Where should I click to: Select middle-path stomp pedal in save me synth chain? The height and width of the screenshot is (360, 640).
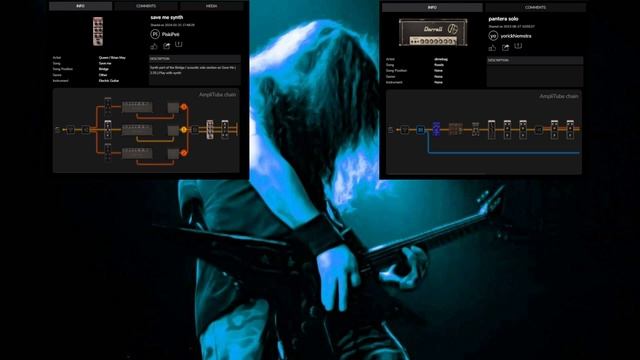[108, 129]
